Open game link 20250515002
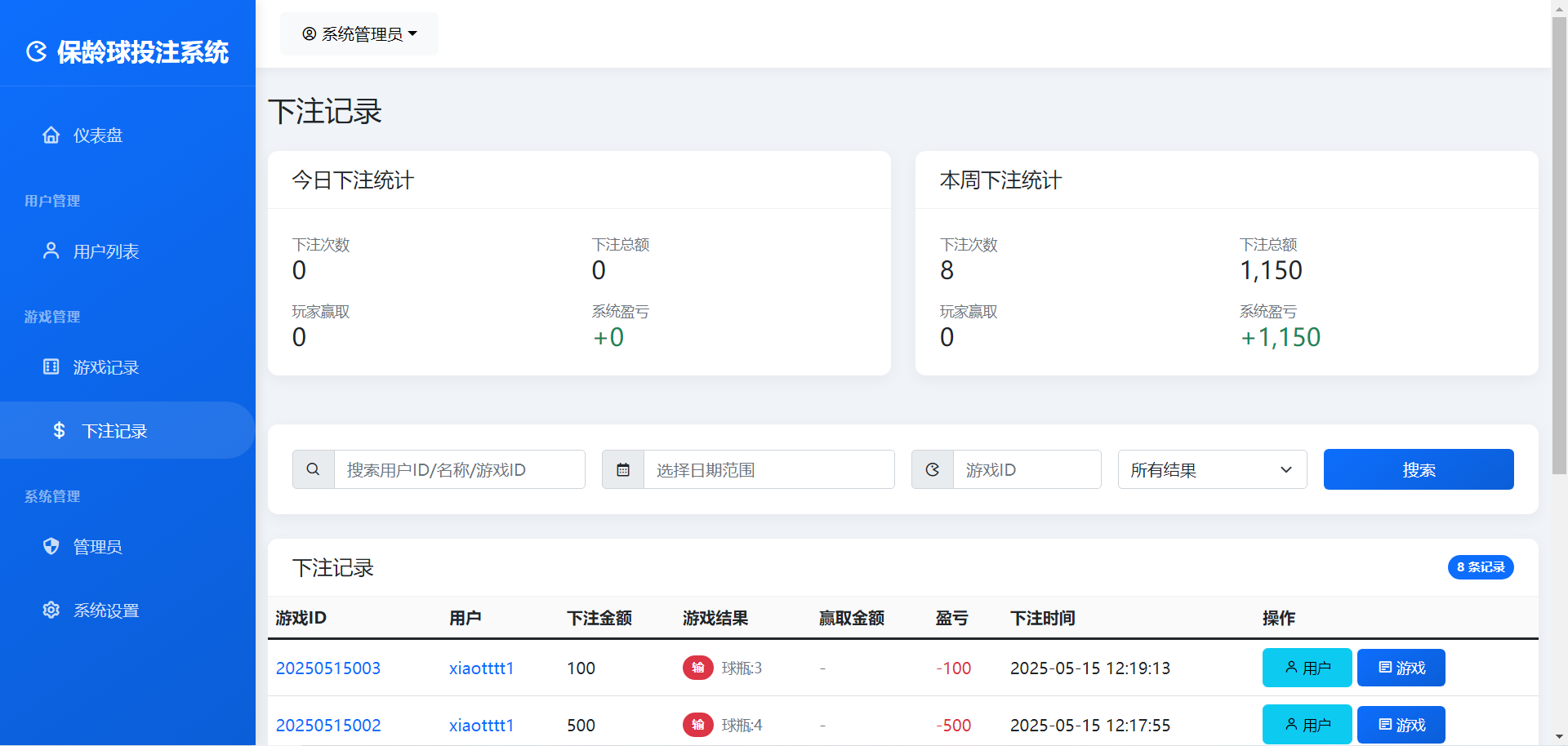The height and width of the screenshot is (746, 1568). click(x=328, y=725)
